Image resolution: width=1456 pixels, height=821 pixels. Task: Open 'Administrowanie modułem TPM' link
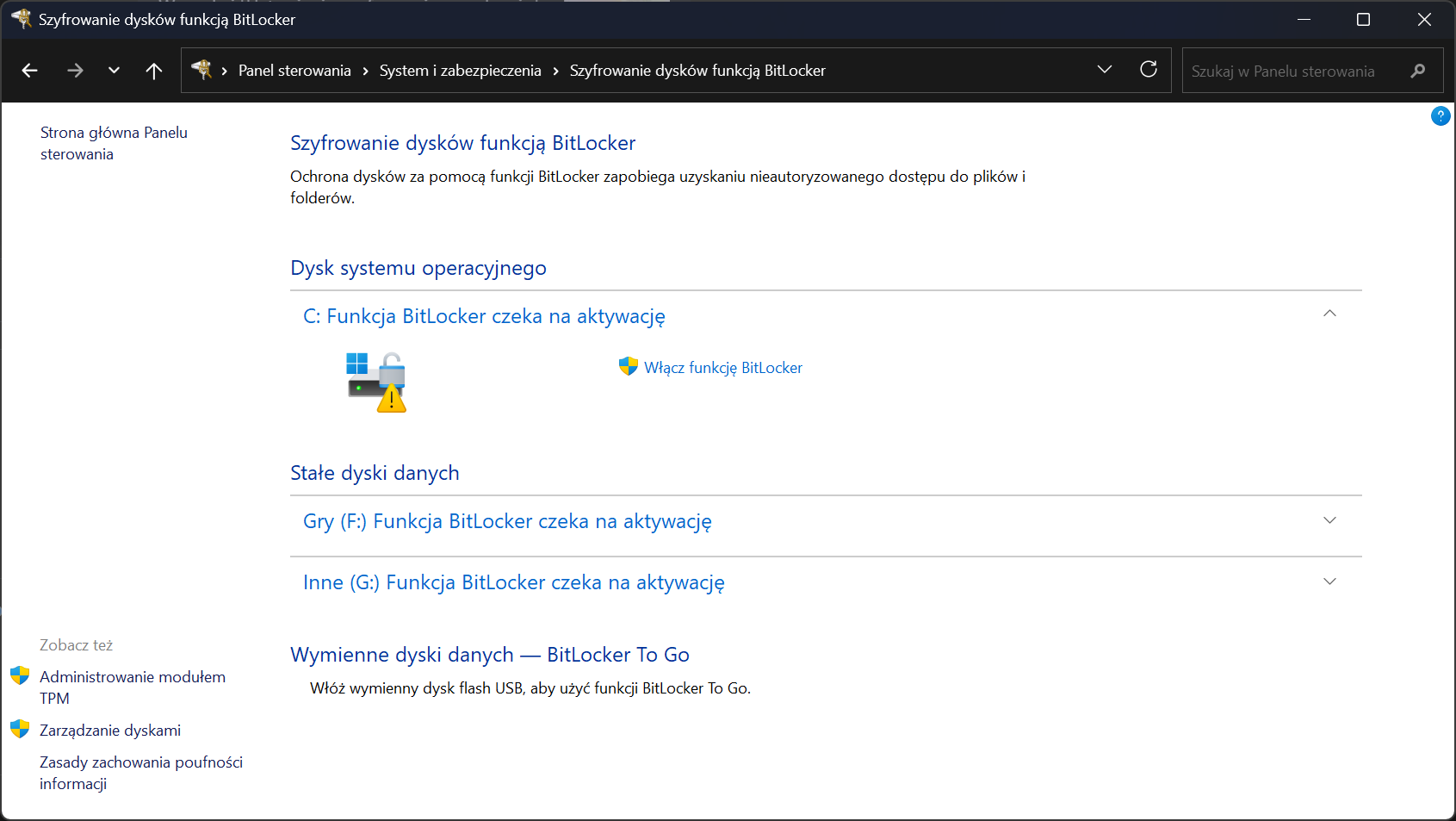click(133, 687)
